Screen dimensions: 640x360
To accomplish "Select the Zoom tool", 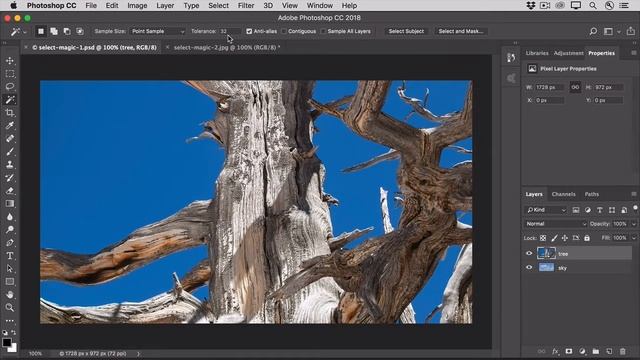I will tap(10, 307).
